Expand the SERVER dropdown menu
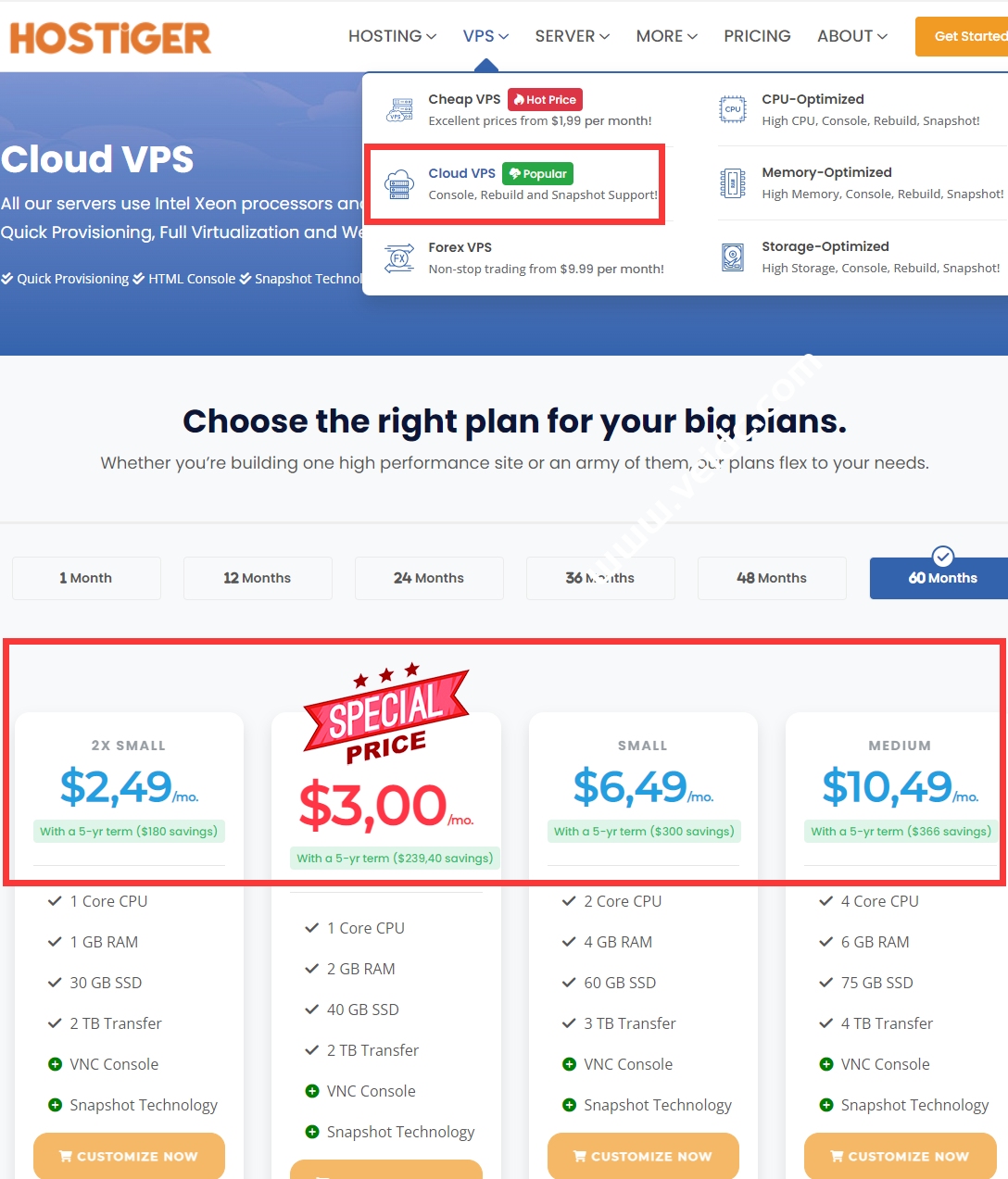Screen dimensions: 1008x1179 click(572, 36)
